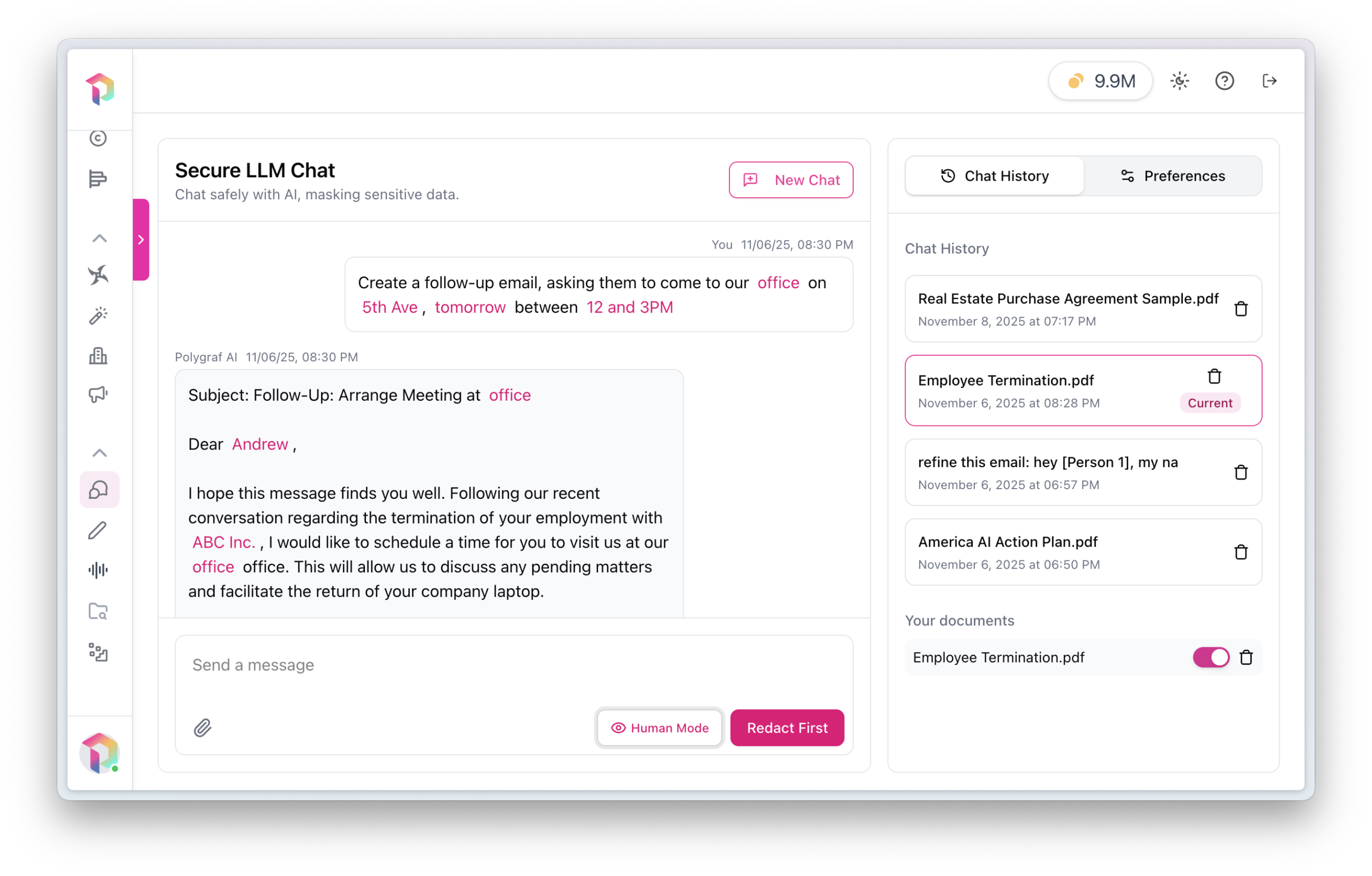The height and width of the screenshot is (876, 1372).
Task: Toggle Employee Termination.pdf document switch off
Action: (x=1211, y=657)
